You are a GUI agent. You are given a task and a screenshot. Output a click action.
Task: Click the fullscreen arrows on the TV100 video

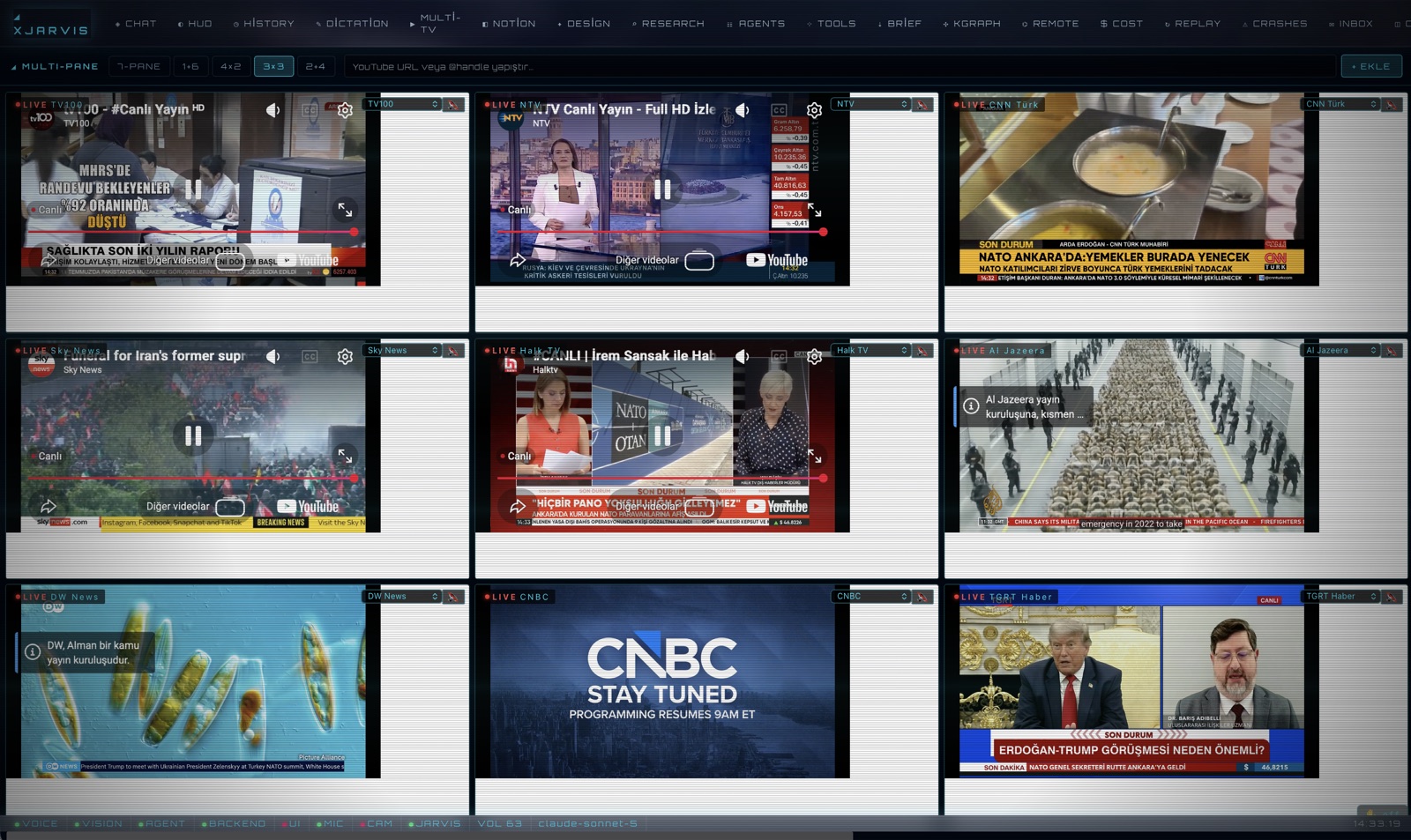(345, 210)
